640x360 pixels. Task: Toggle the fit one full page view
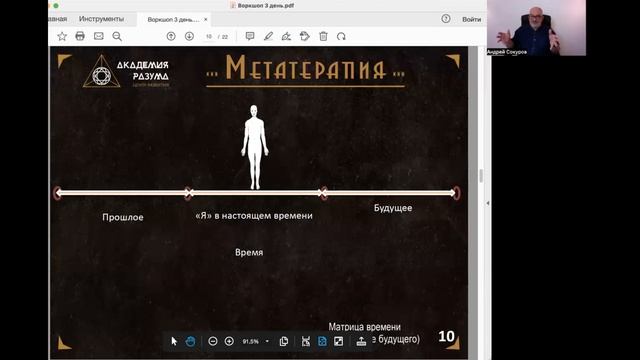(x=322, y=341)
